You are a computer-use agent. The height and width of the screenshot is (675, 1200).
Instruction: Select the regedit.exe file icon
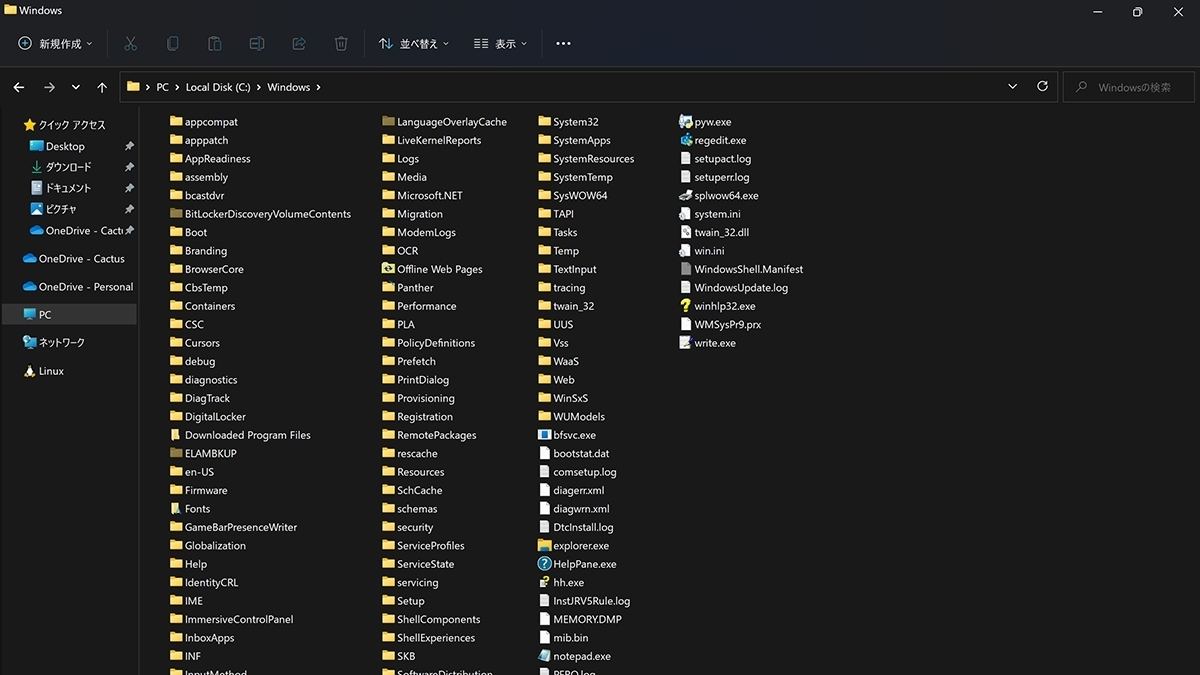(x=685, y=140)
